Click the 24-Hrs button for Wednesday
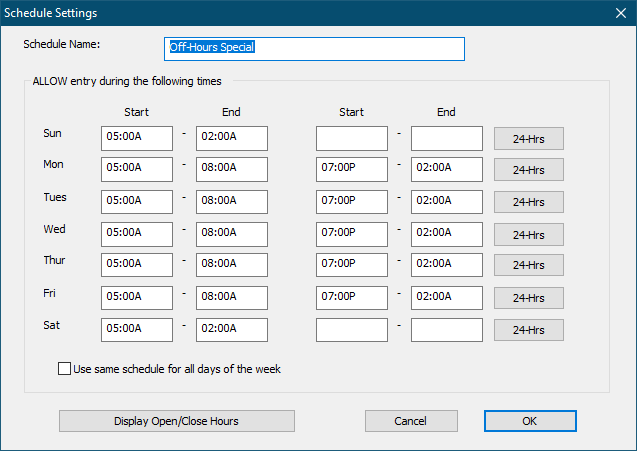This screenshot has height=451, width=637. tap(528, 235)
